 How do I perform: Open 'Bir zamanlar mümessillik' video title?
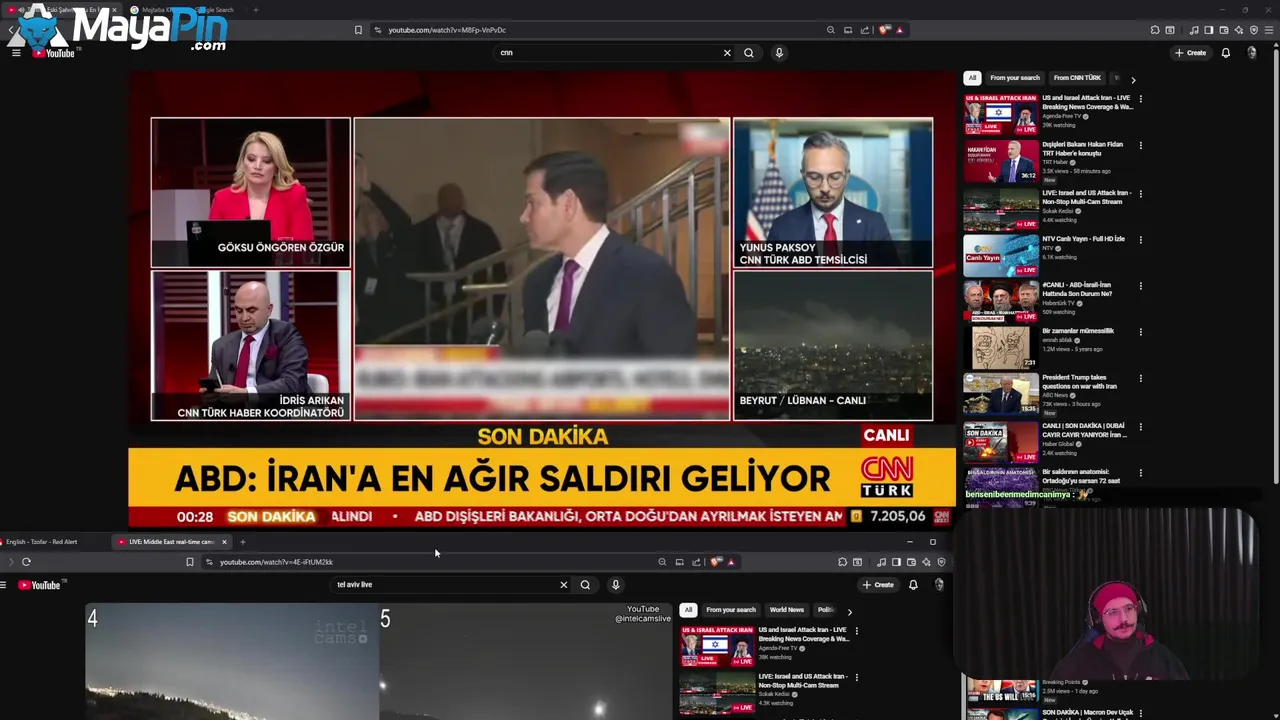tap(1078, 331)
